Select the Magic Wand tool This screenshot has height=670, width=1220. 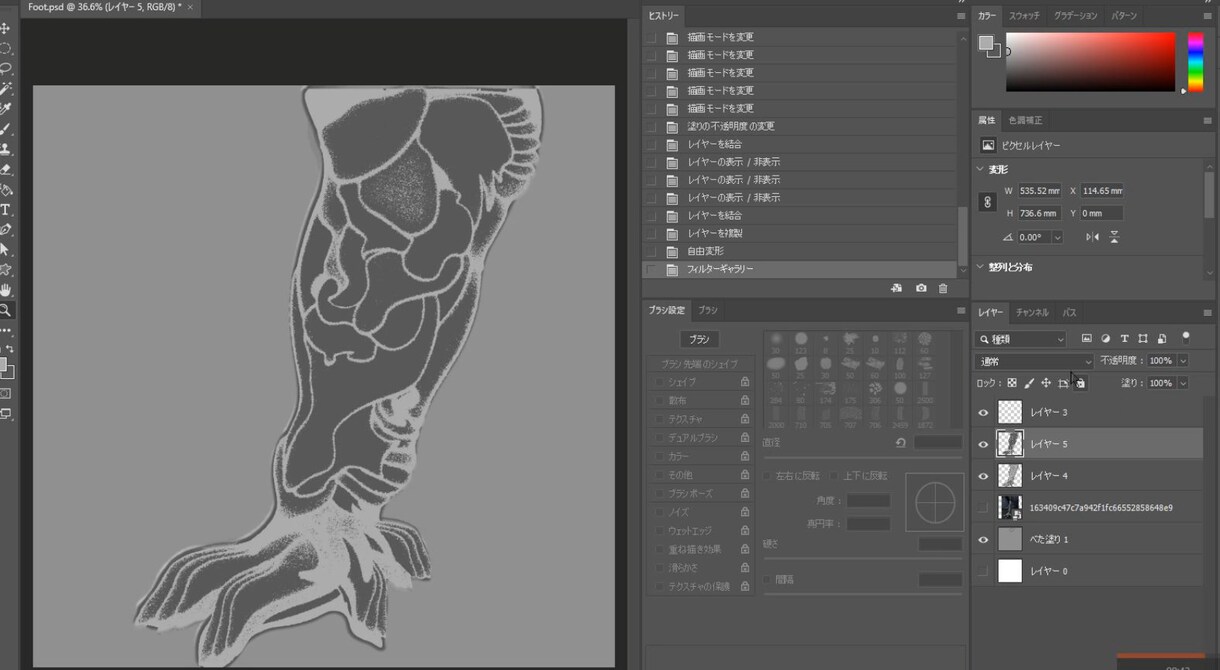point(6,88)
